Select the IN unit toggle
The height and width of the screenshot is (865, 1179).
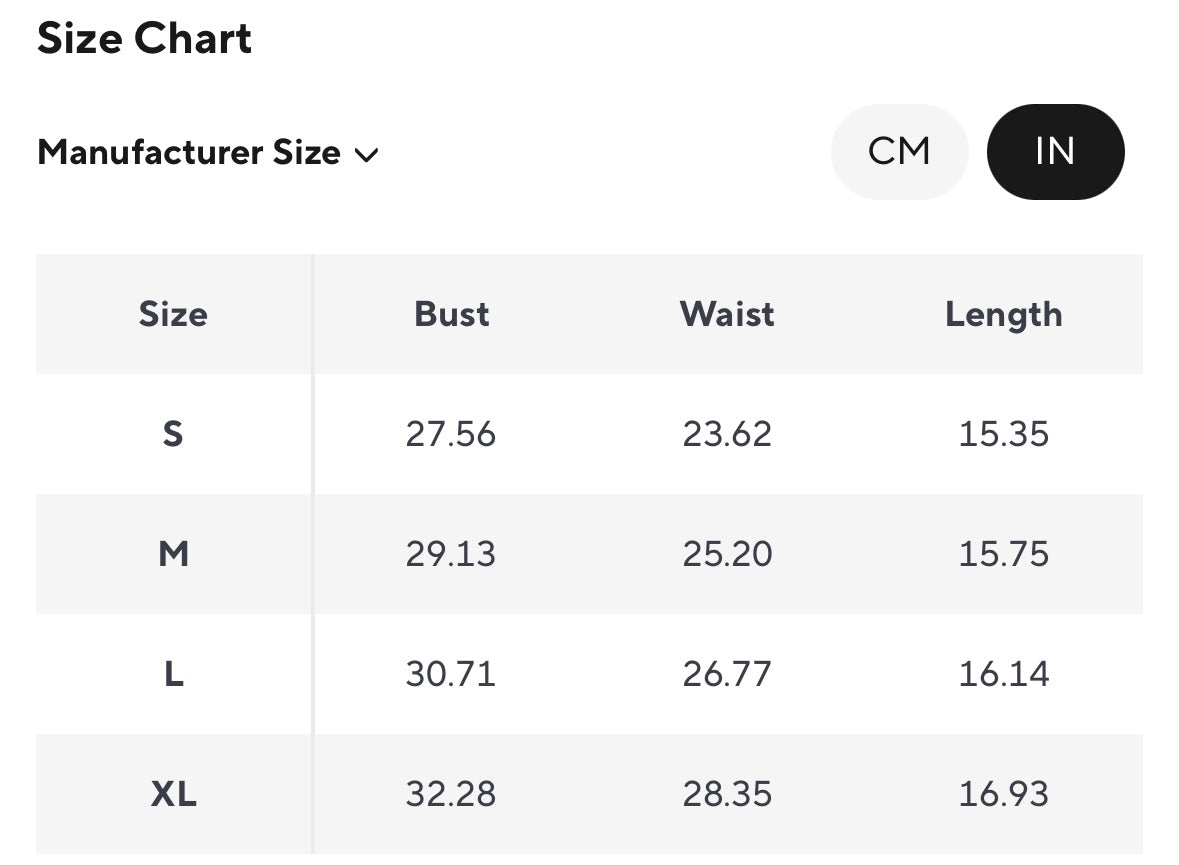1055,152
